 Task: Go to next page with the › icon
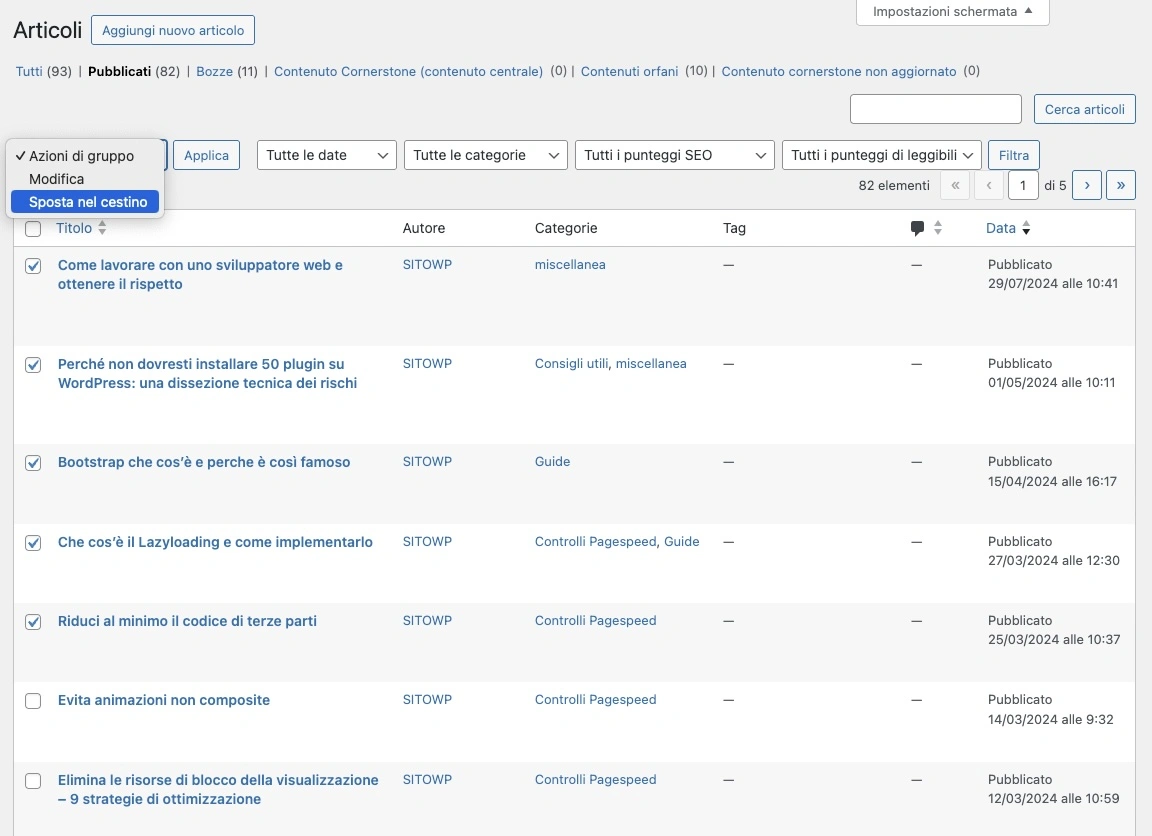coord(1087,185)
